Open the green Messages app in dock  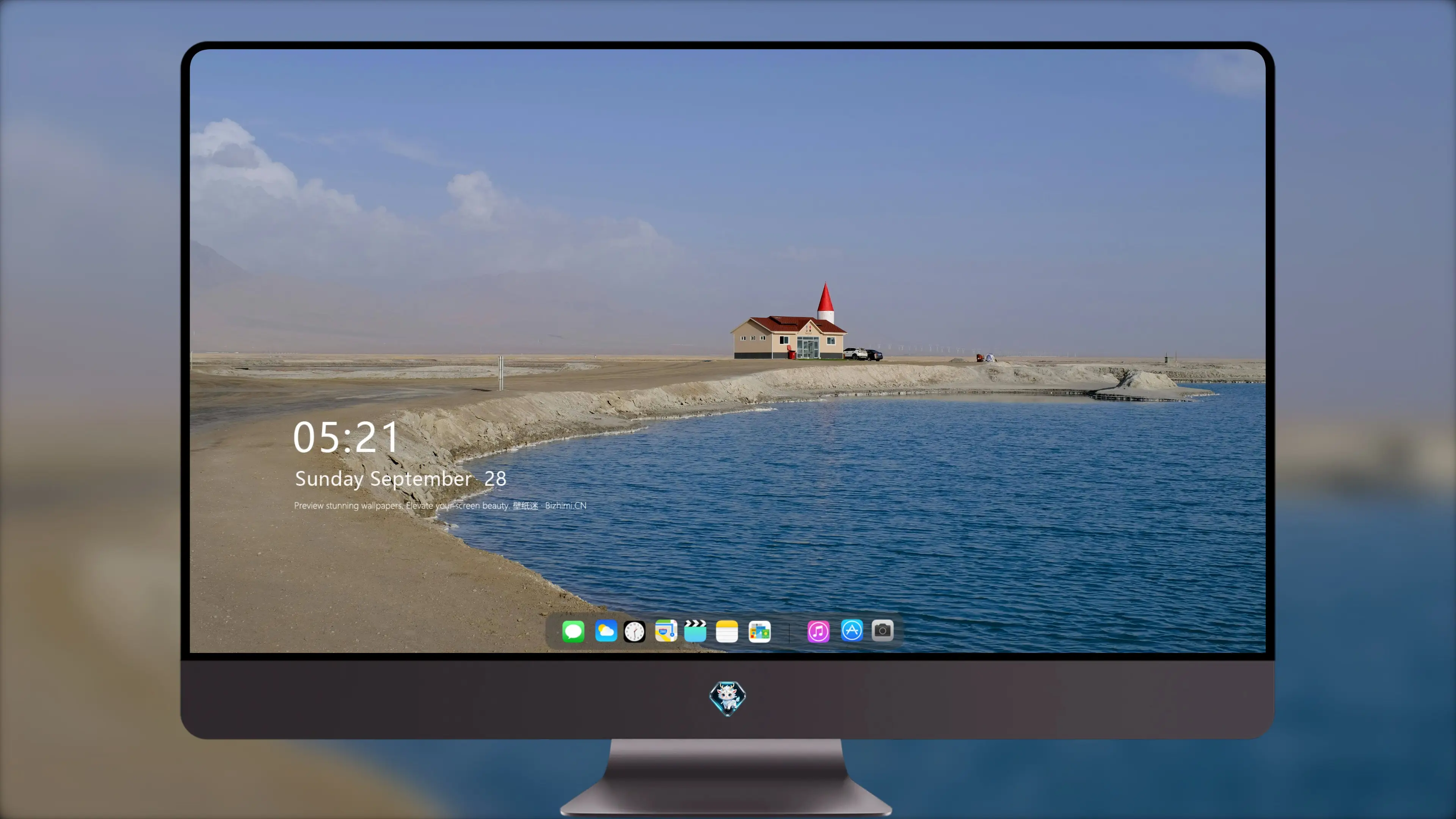pos(573,631)
